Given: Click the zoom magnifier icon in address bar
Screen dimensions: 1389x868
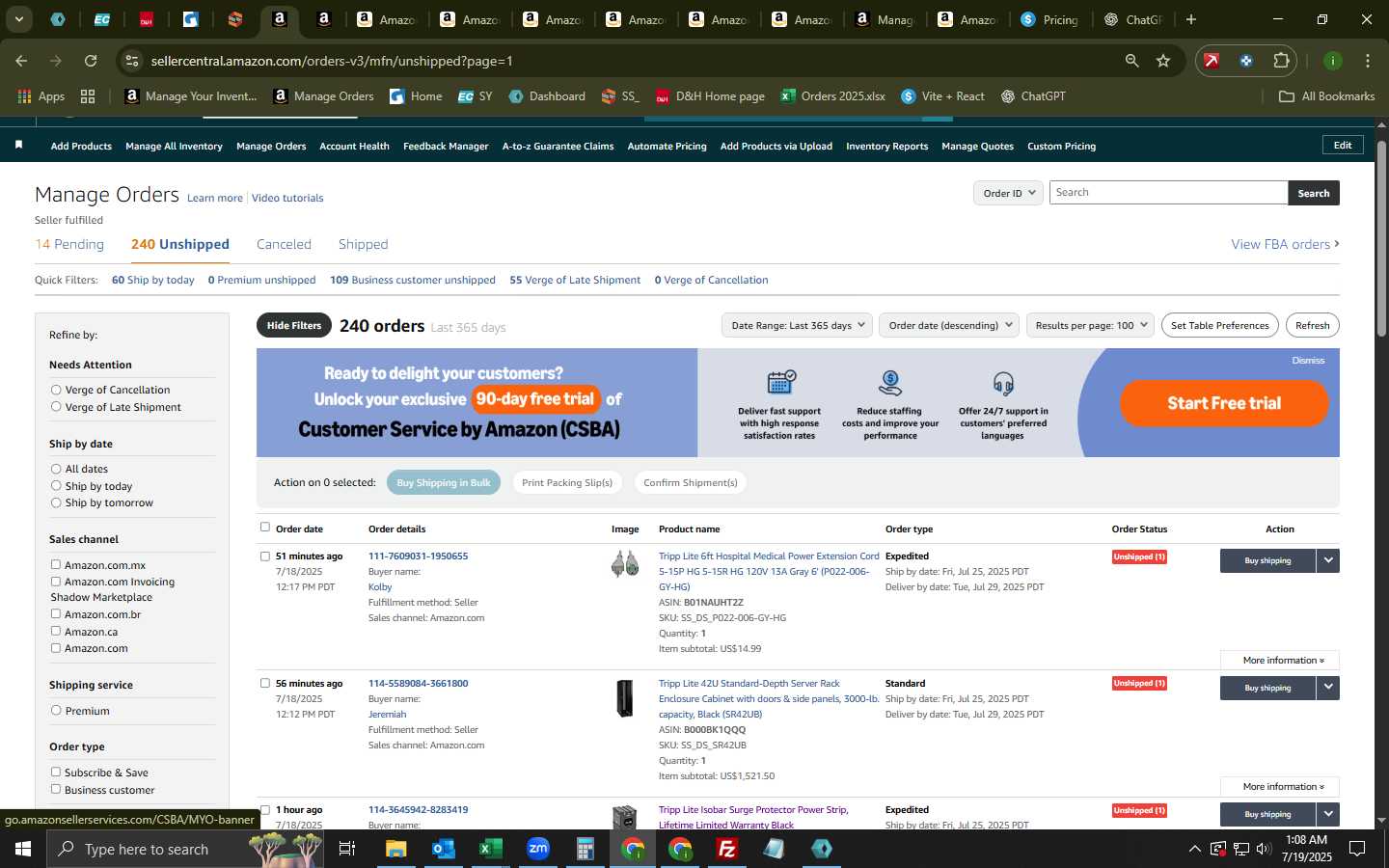Looking at the screenshot, I should click(x=1131, y=61).
